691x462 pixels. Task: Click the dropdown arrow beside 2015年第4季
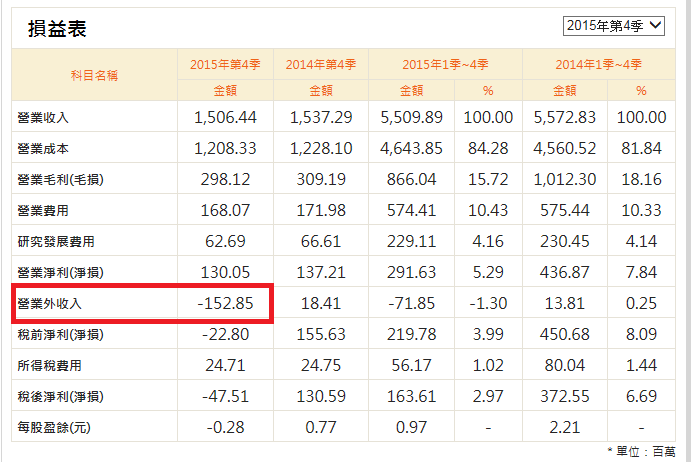point(655,26)
